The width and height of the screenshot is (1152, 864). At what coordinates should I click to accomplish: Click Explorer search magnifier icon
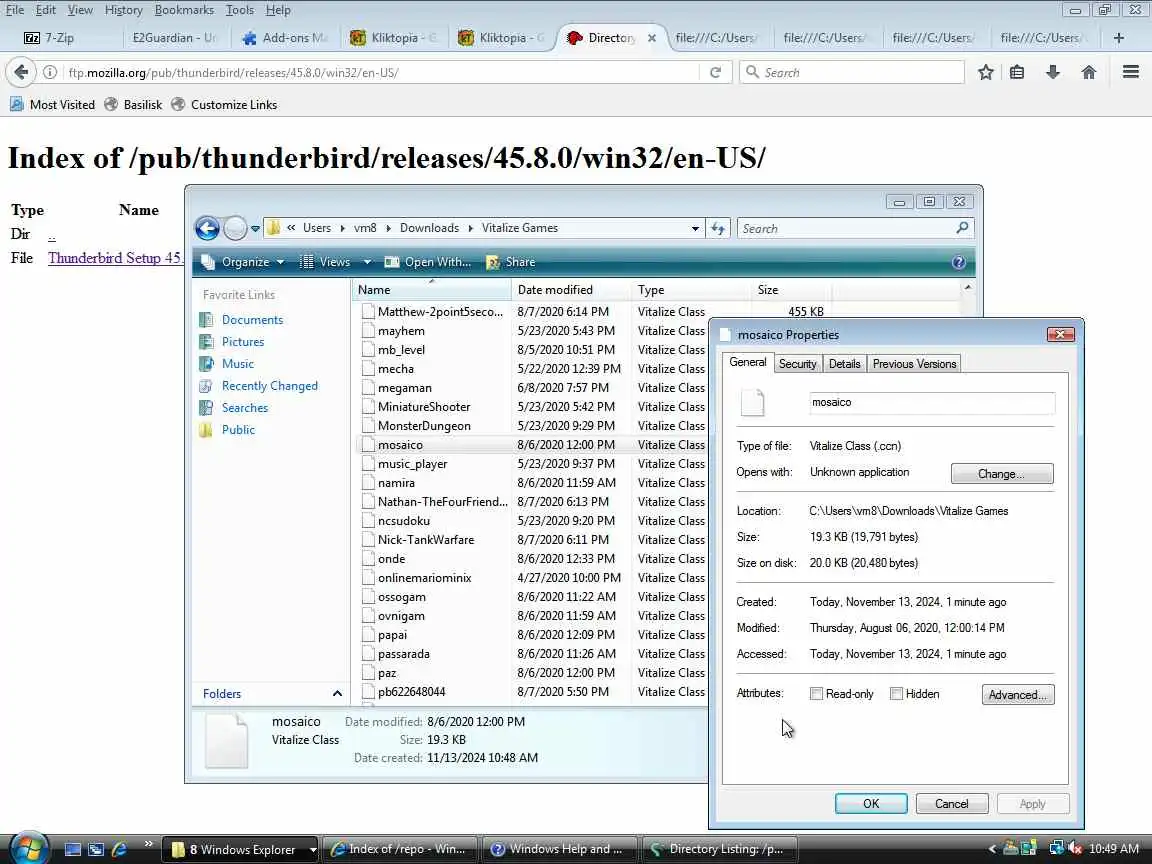[962, 228]
